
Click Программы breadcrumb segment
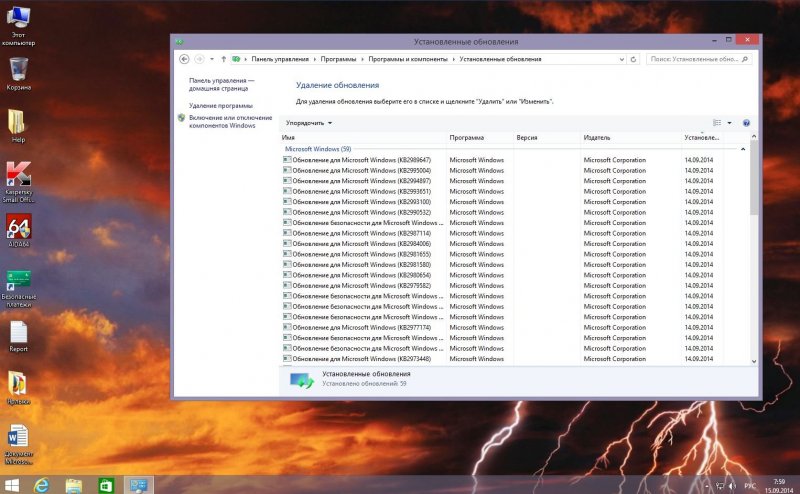338,59
